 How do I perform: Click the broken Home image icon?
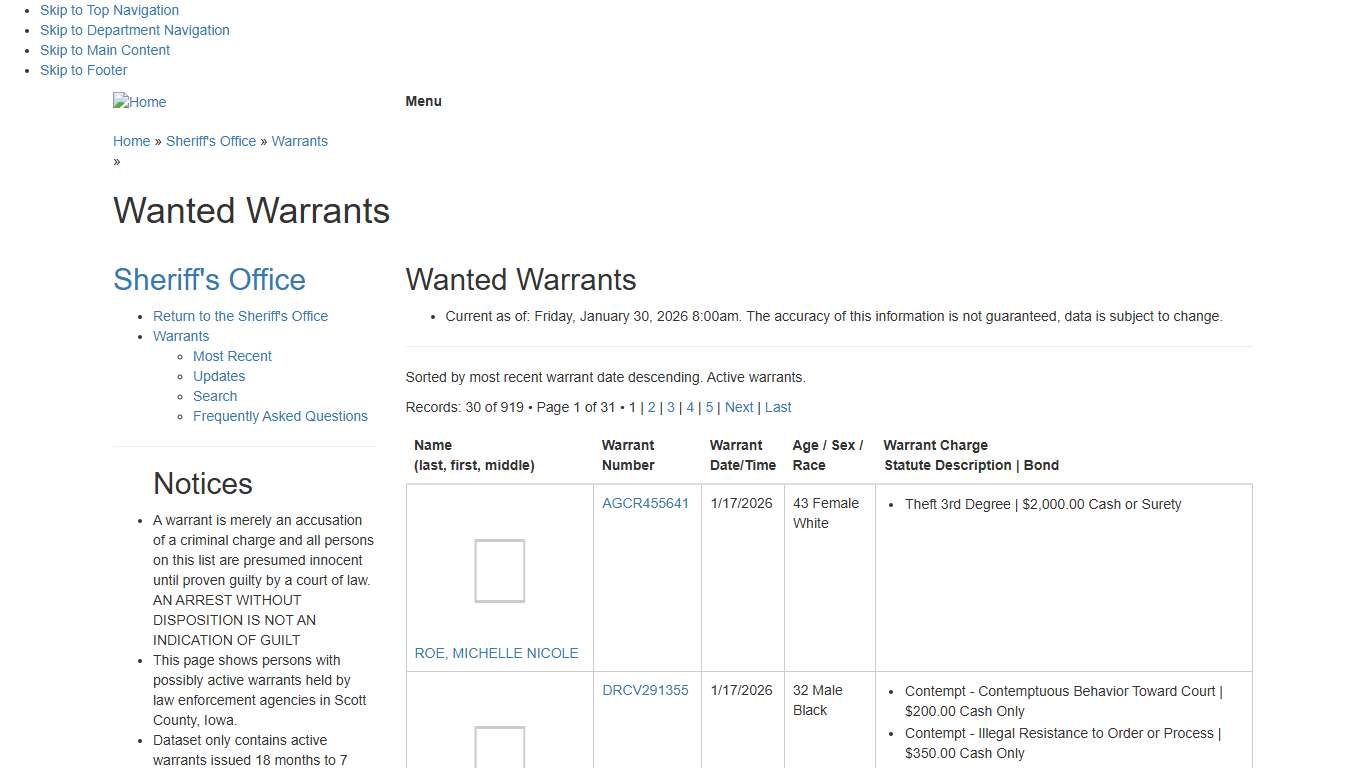[x=139, y=101]
